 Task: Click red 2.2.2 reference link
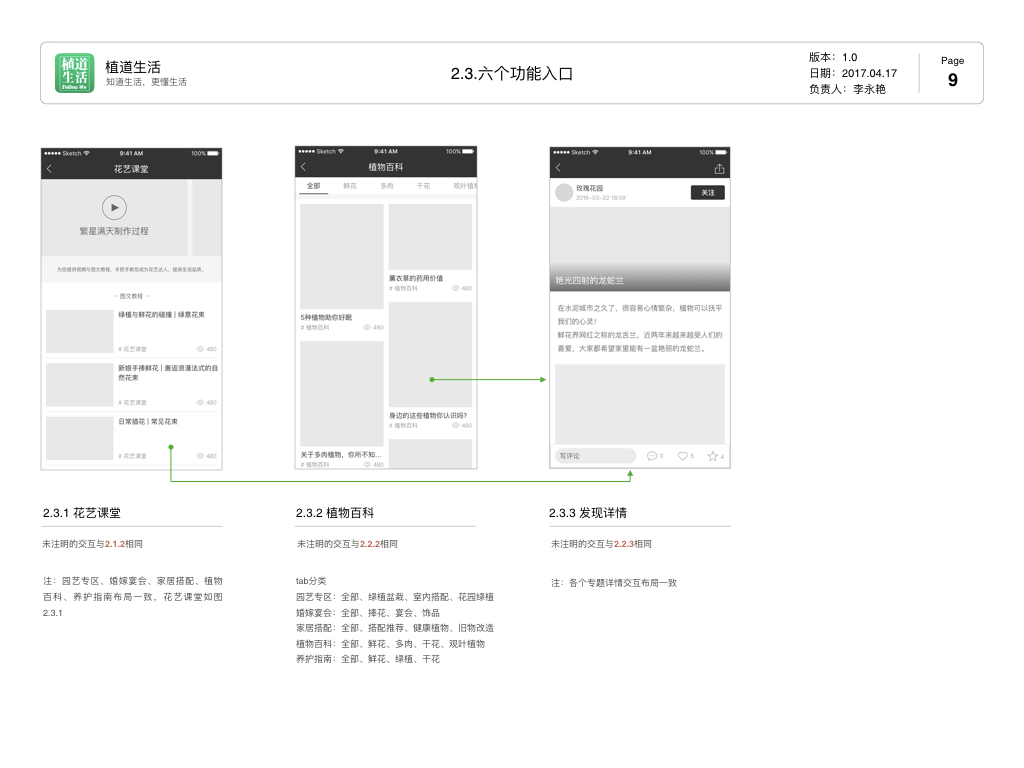[x=370, y=543]
